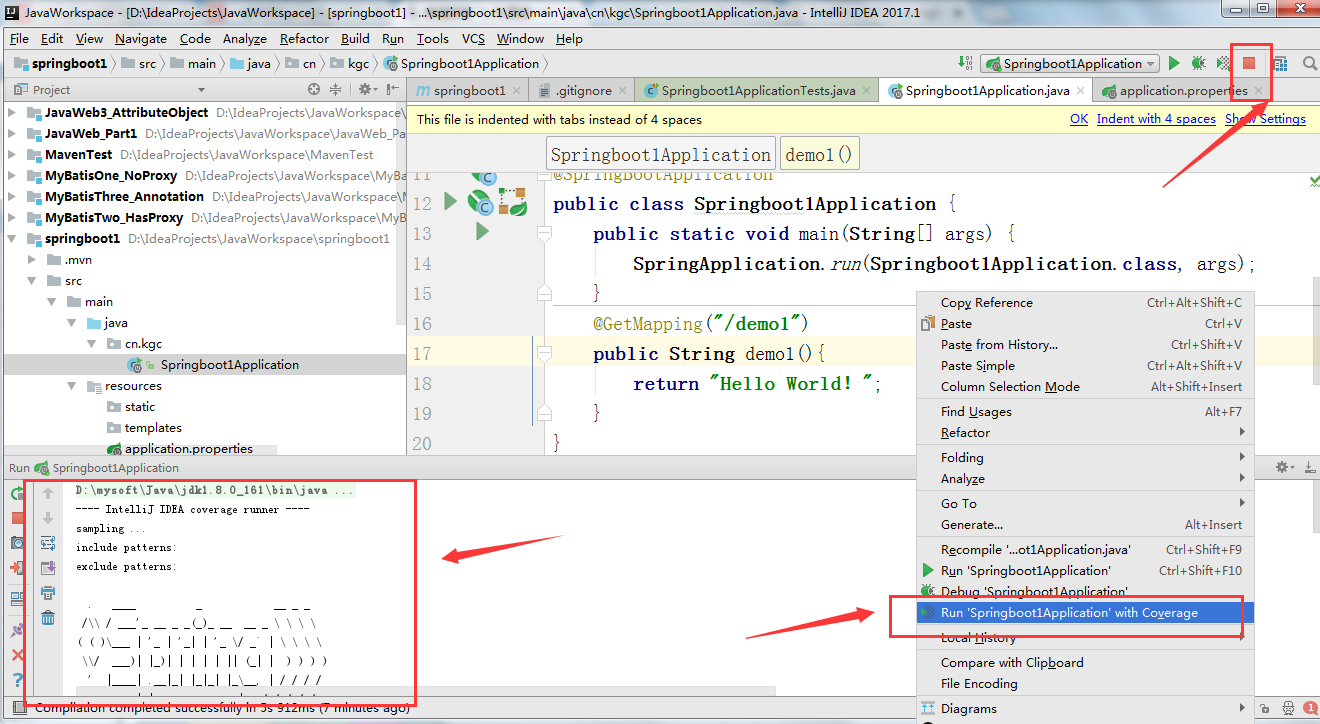Open the Refactor menu in menu bar

(304, 38)
